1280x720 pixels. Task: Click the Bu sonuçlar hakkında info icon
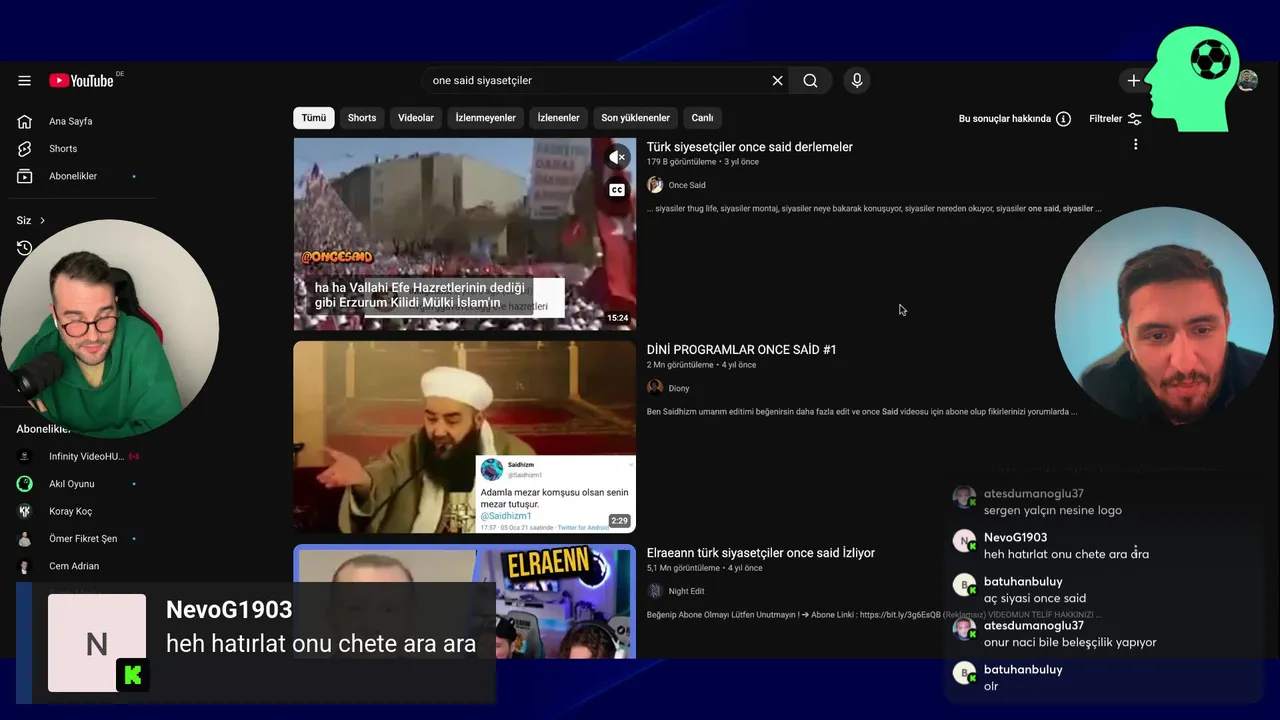tap(1063, 119)
